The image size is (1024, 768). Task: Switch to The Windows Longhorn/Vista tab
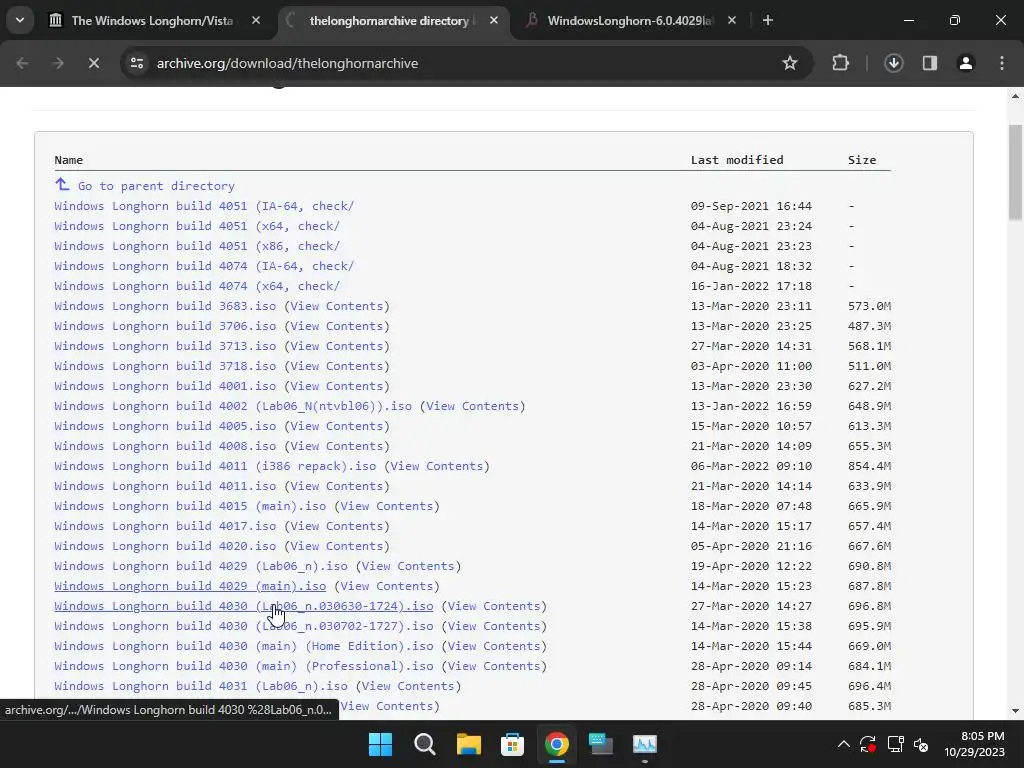[x=152, y=21]
